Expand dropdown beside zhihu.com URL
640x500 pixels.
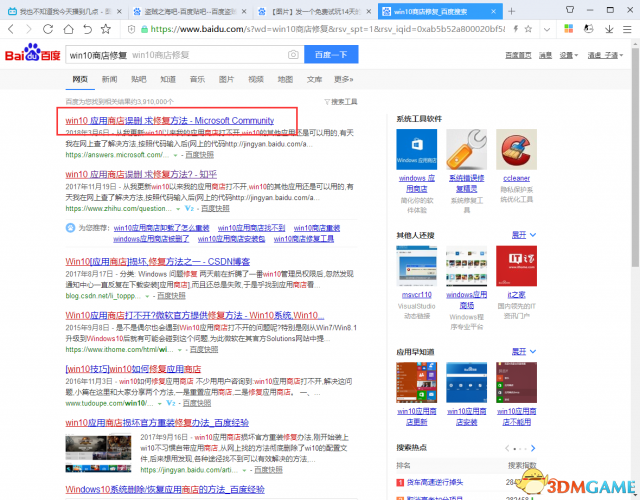tap(178, 209)
